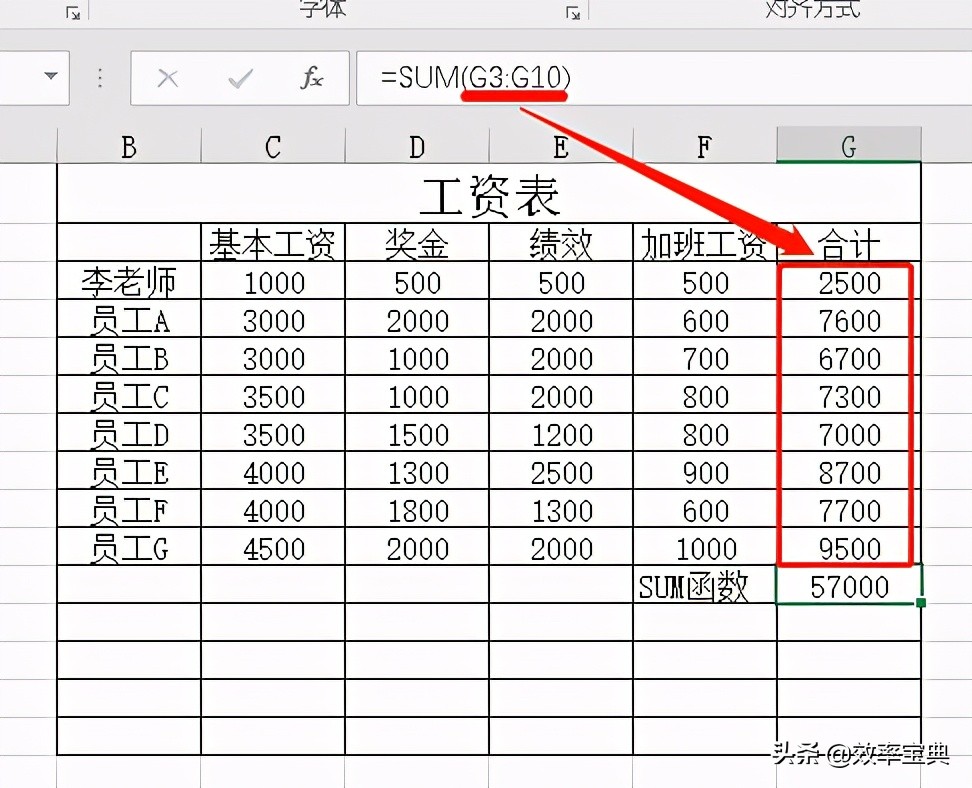The image size is (972, 788).
Task: Click the 员工G total cell showing 9500
Action: point(848,548)
